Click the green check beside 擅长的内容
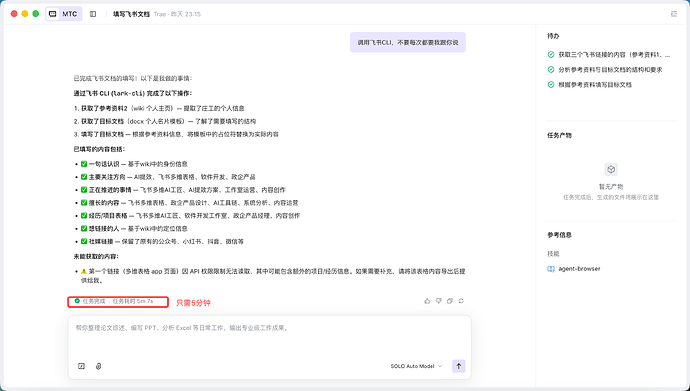This screenshot has height=391, width=690. click(84, 203)
